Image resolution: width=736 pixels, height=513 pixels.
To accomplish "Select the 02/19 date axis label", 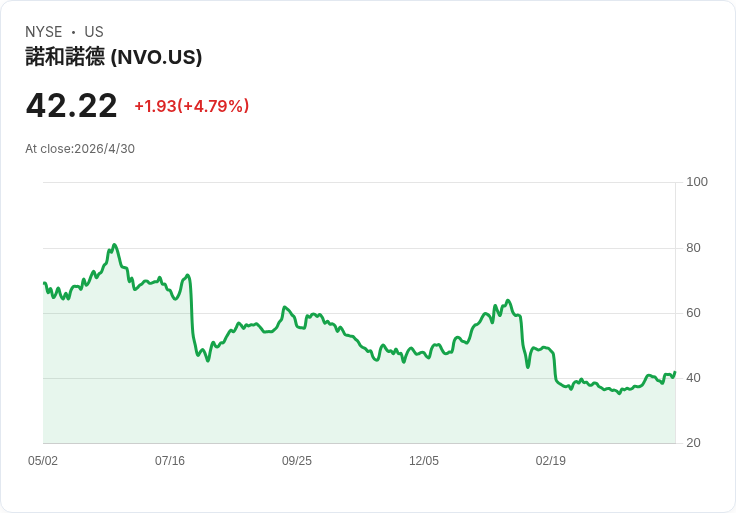I will 551,460.
